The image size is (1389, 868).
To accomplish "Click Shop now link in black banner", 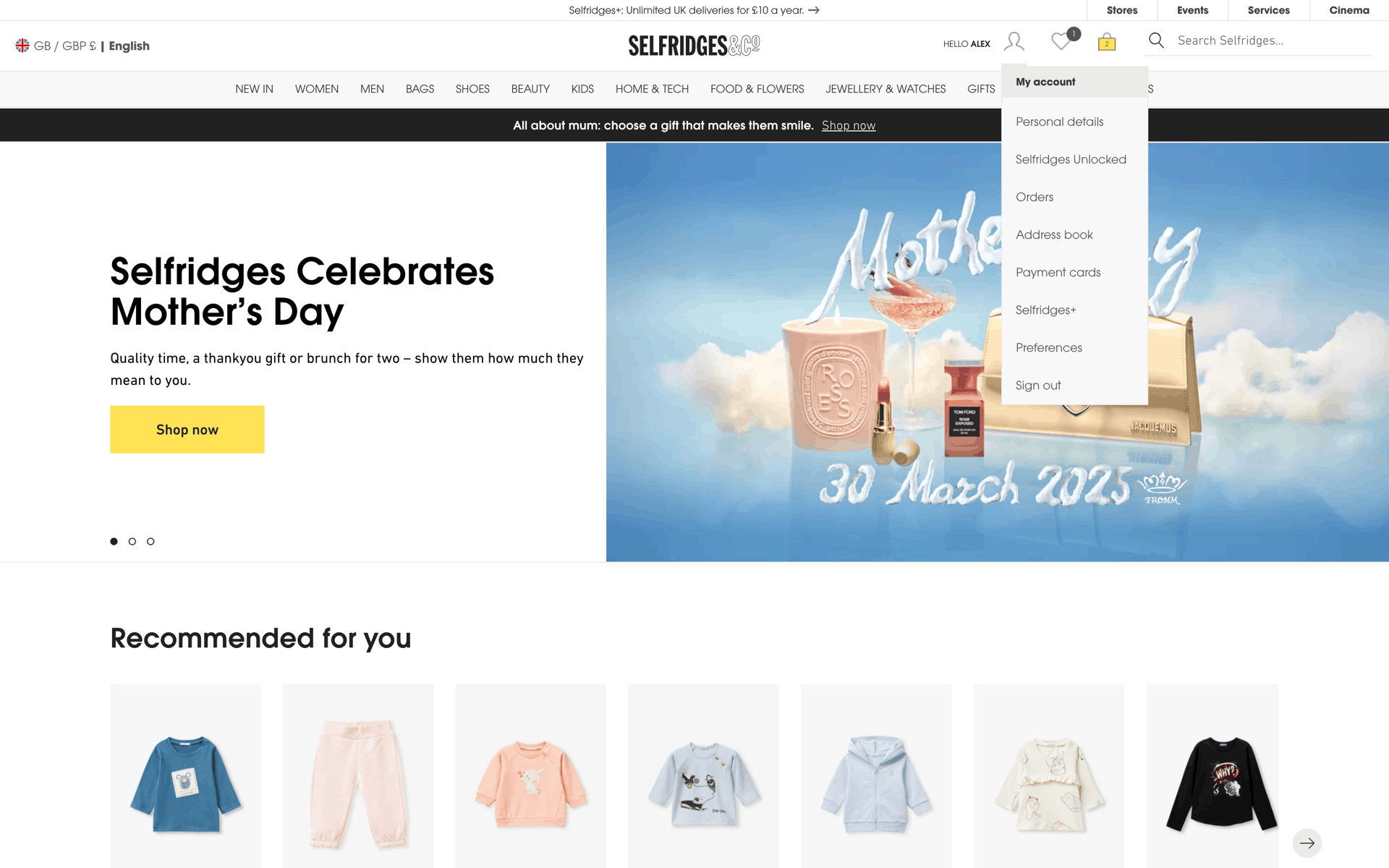I will 848,126.
